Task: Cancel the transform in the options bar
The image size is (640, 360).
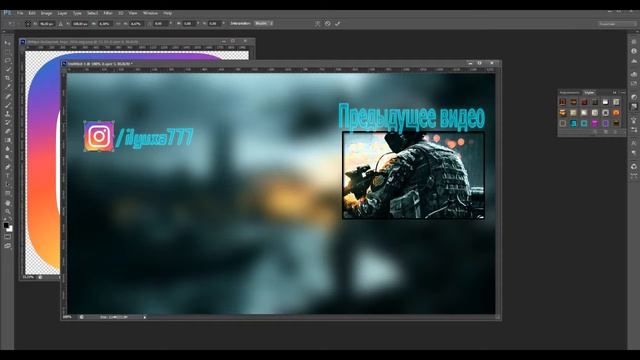Action: point(328,24)
